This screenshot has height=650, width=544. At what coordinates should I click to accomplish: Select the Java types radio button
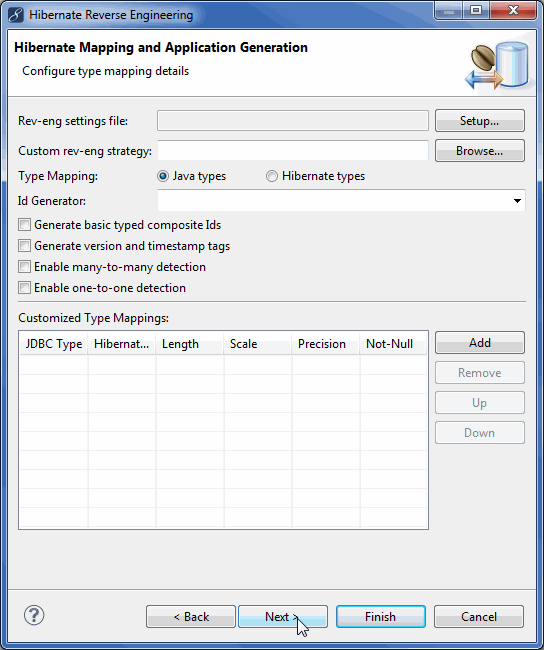(163, 176)
